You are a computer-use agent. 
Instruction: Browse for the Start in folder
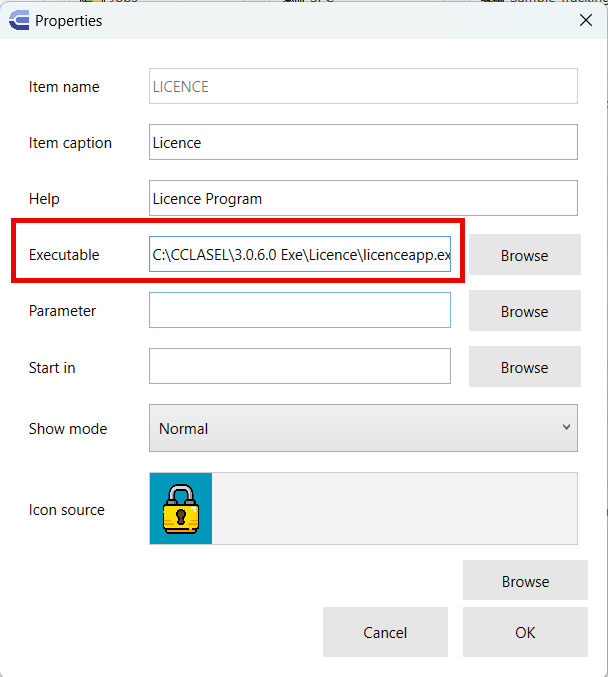coord(525,367)
